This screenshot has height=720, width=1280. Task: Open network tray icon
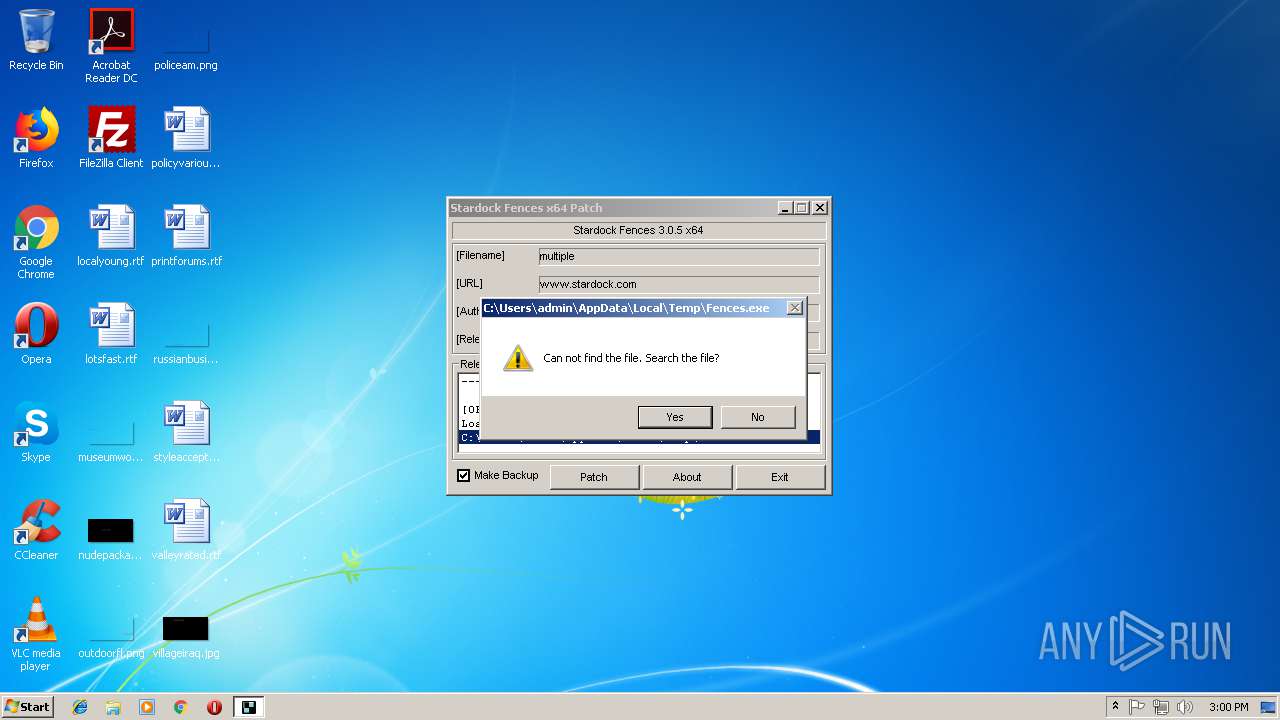coord(1161,707)
